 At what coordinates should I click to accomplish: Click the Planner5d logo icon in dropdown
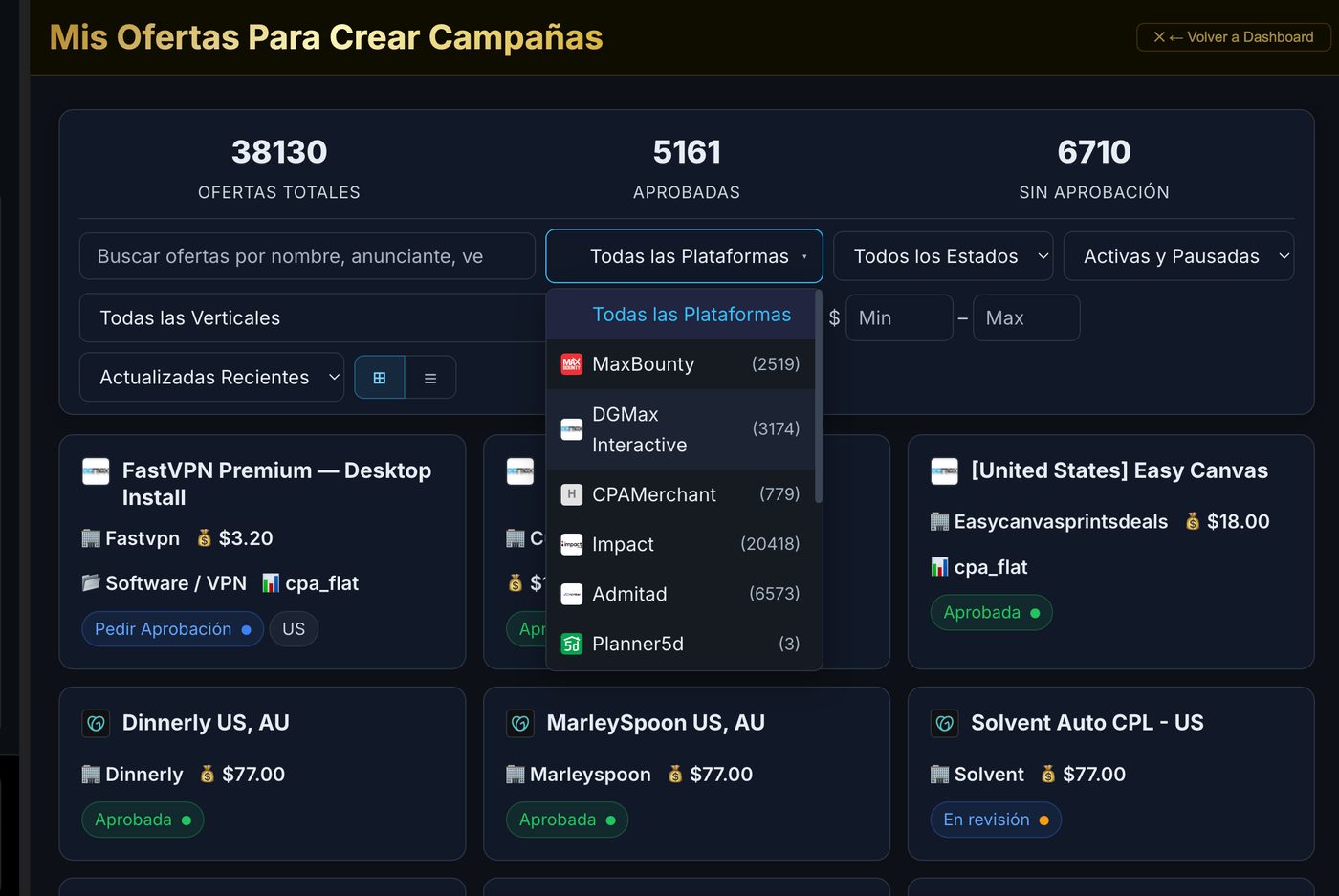[x=571, y=644]
